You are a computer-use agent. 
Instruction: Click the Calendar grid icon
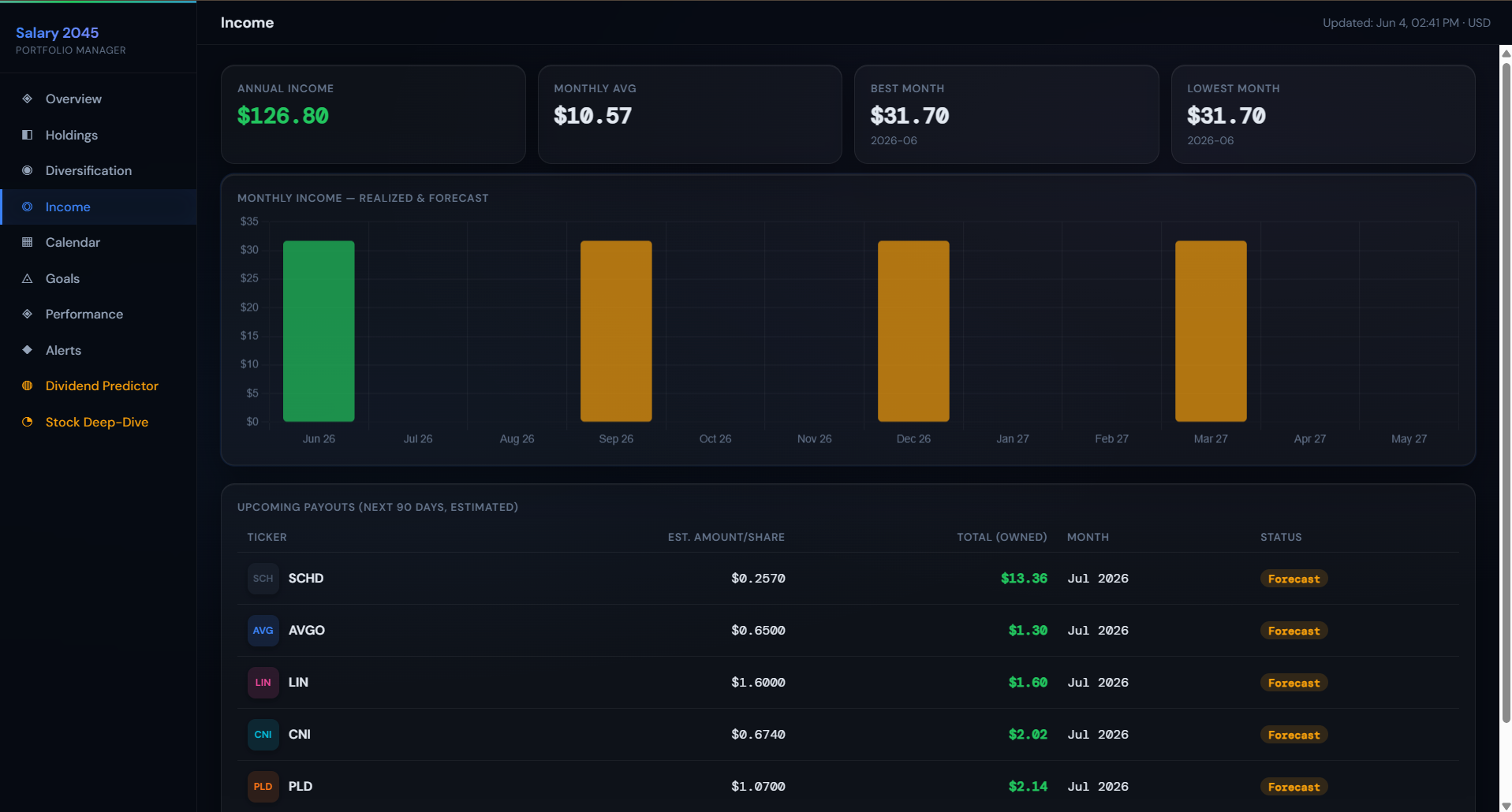coord(28,242)
